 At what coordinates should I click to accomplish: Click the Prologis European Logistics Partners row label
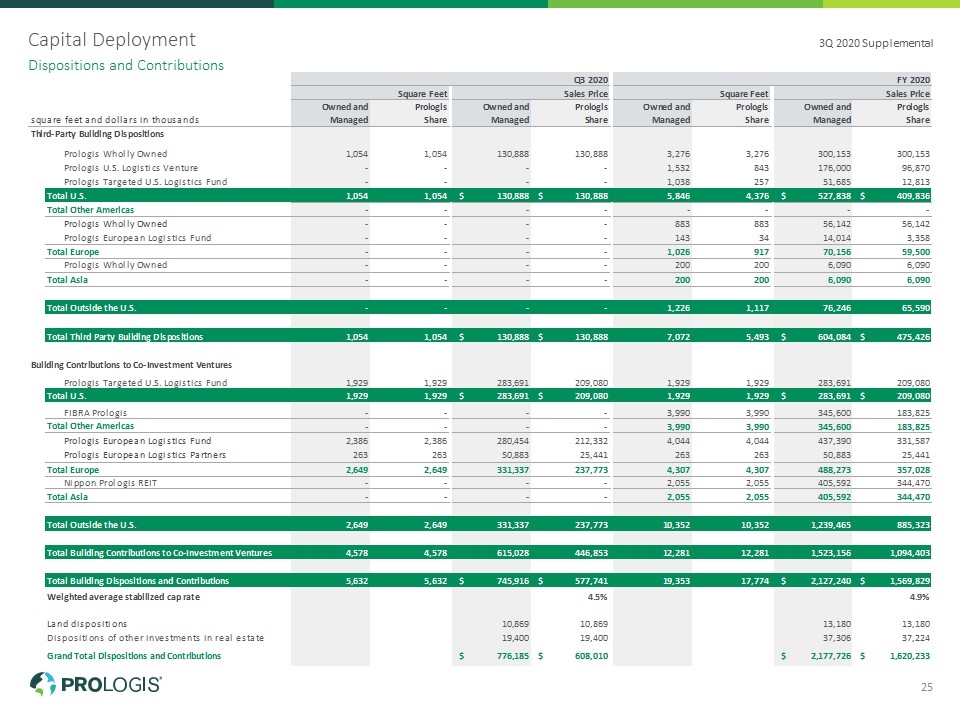click(145, 455)
